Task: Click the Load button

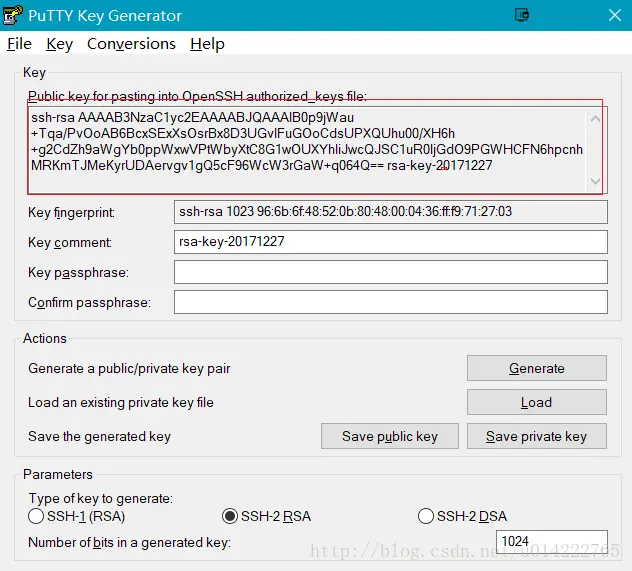Action: 536,402
